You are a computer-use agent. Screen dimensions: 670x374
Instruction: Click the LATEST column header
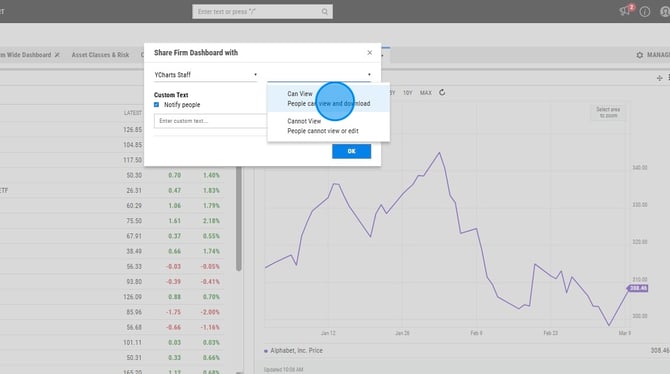coord(133,113)
